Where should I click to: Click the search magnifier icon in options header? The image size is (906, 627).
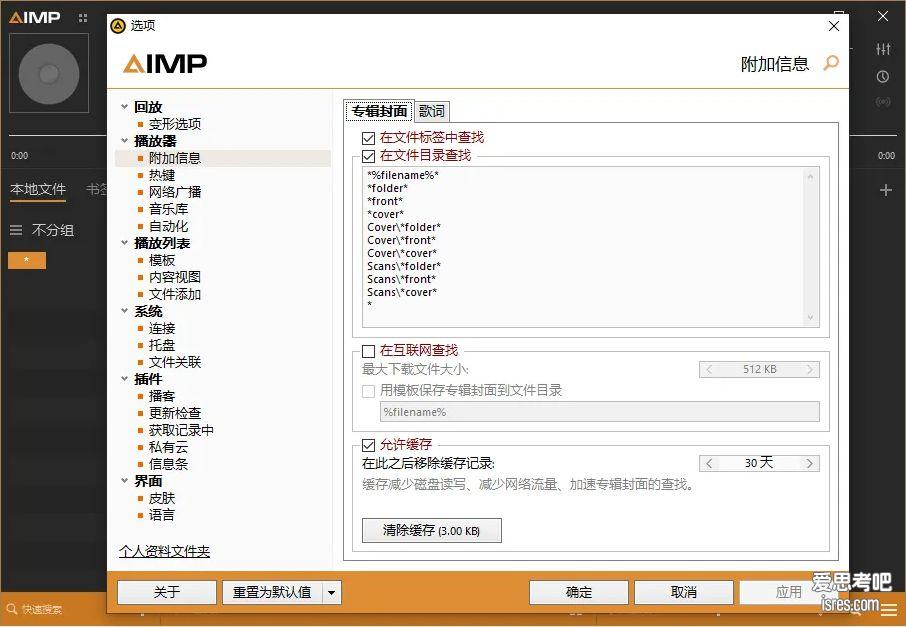(x=830, y=64)
